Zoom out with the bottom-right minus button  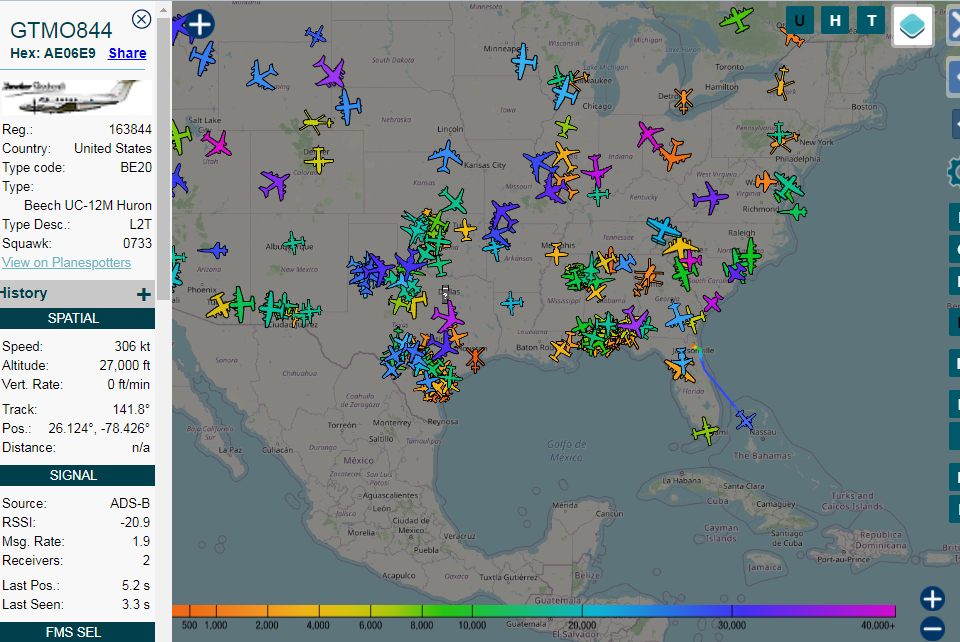tap(932, 628)
